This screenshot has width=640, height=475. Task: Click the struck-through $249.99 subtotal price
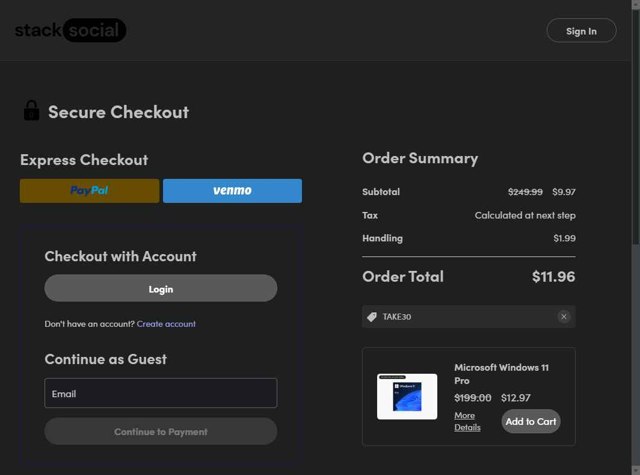525,192
